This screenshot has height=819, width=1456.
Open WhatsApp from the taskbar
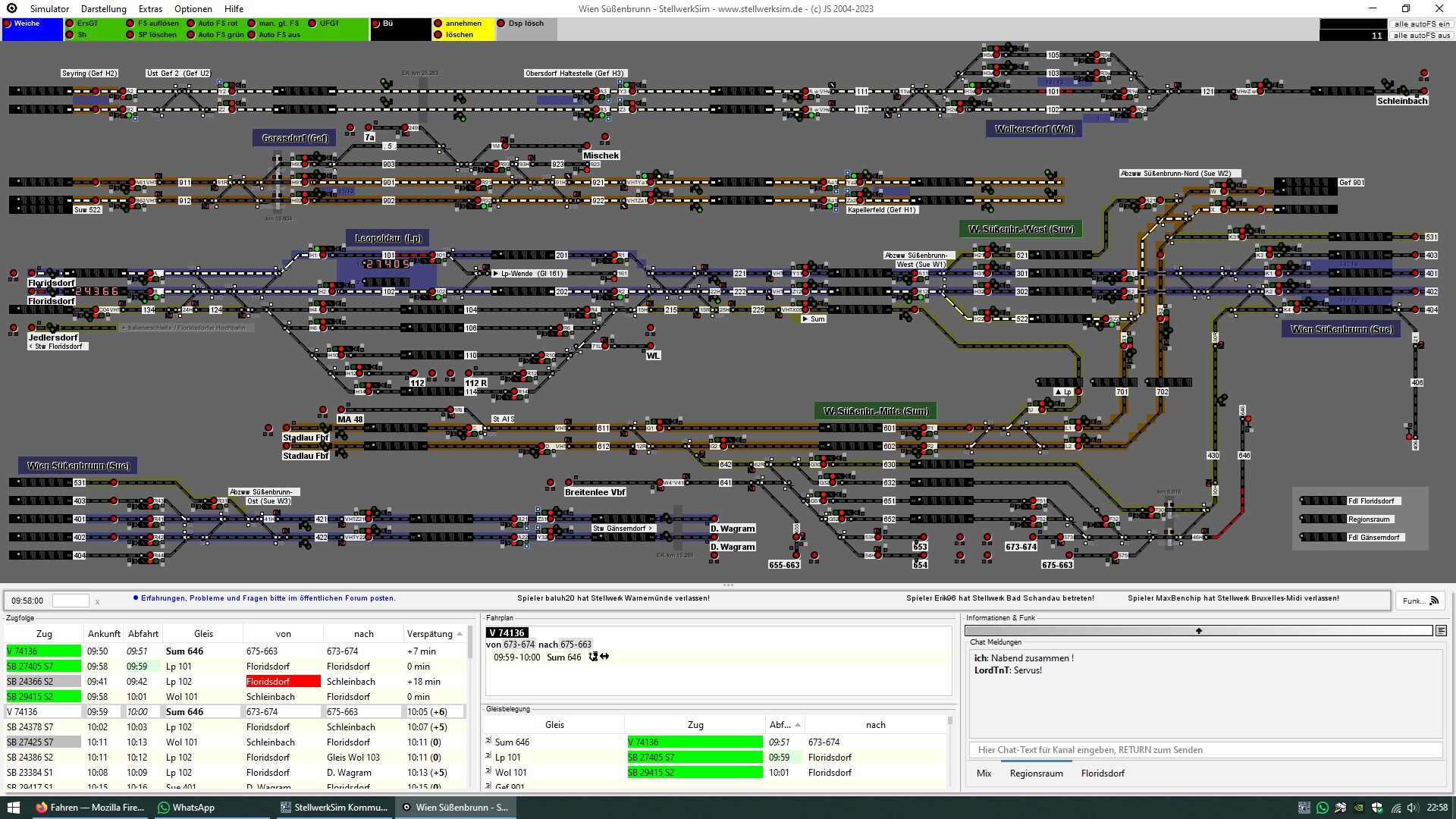click(x=186, y=808)
